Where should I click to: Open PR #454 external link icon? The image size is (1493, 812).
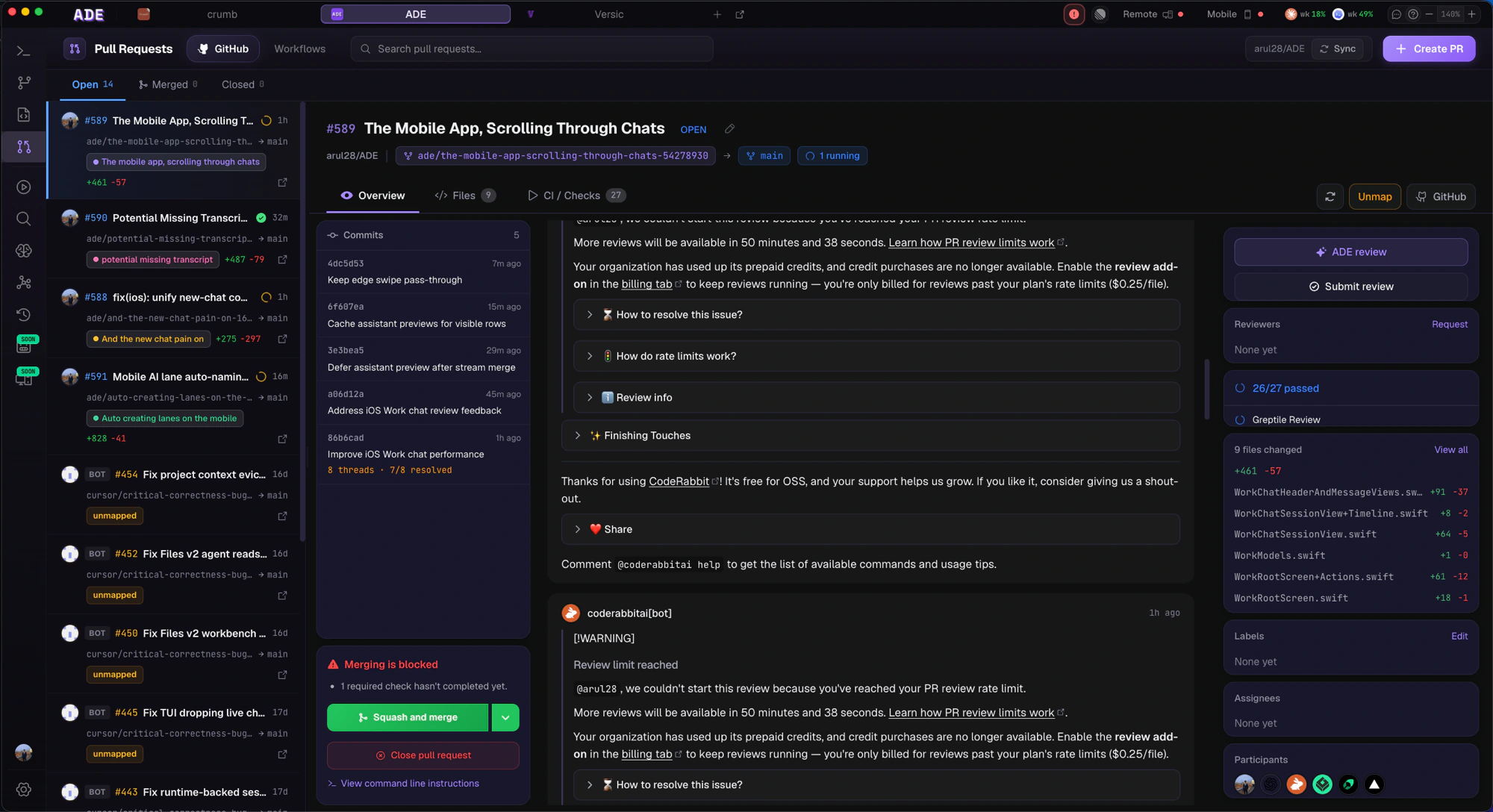(282, 516)
